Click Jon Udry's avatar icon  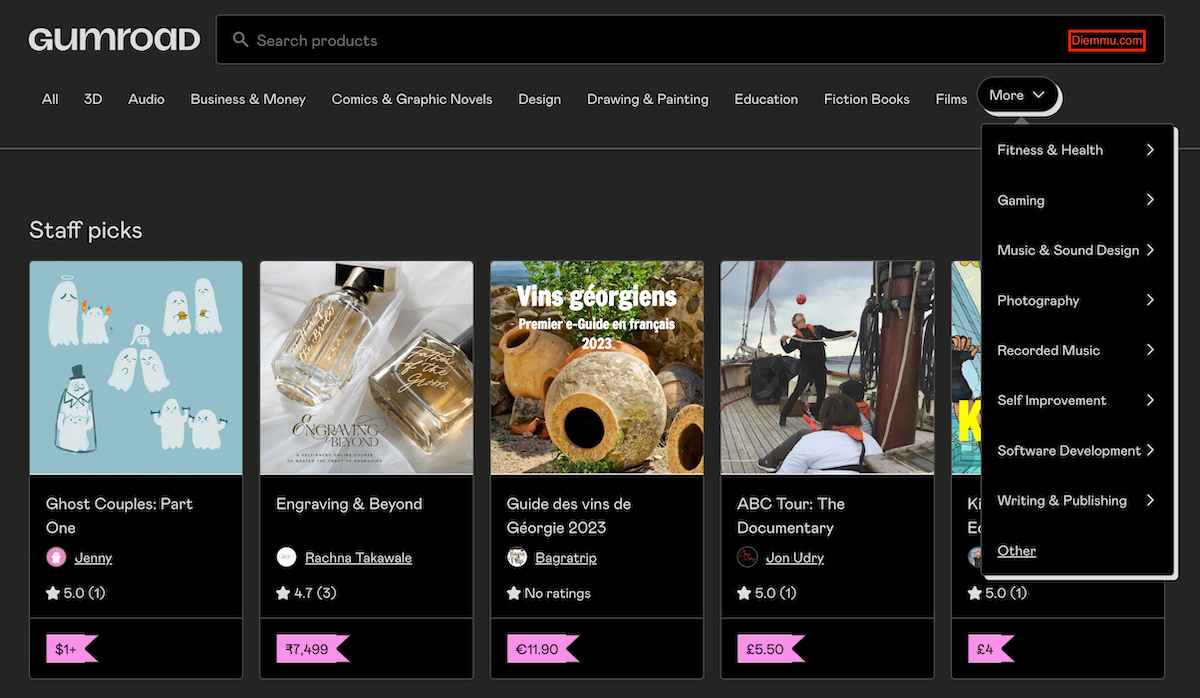point(747,557)
